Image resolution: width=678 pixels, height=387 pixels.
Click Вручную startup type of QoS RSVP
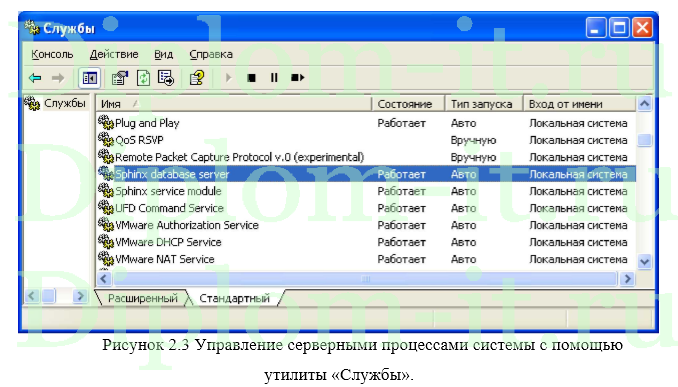tap(473, 140)
